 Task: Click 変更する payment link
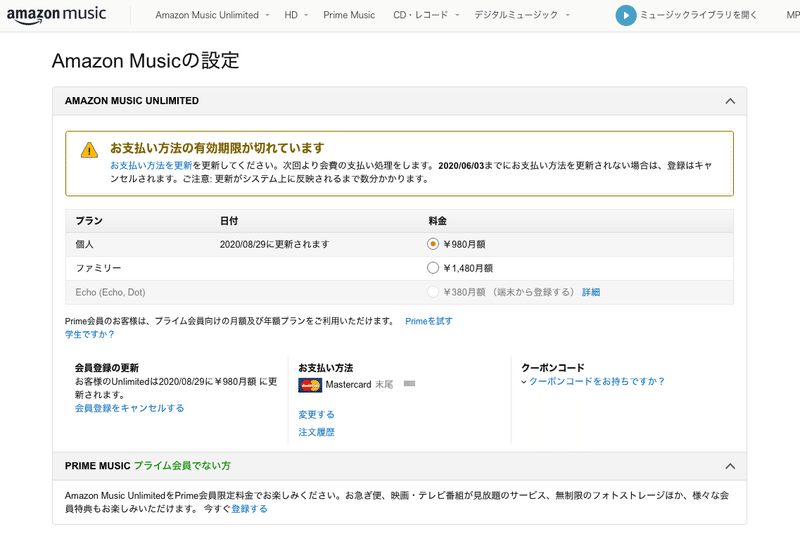[x=316, y=415]
